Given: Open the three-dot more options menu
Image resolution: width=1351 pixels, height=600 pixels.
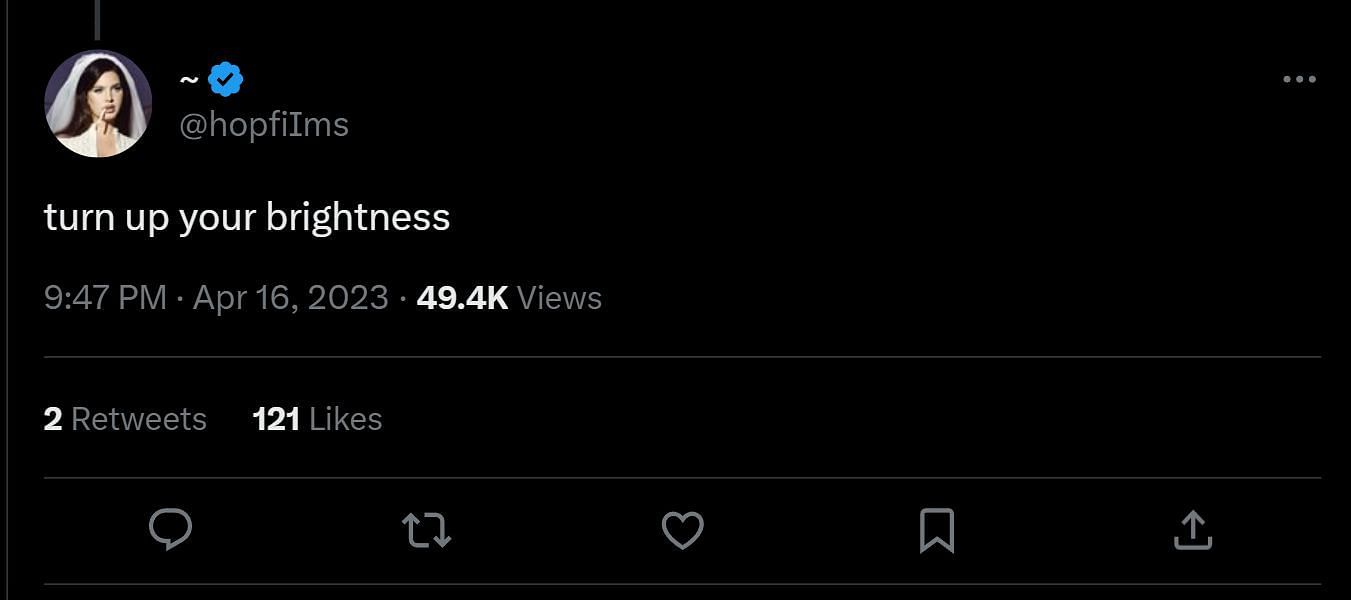Looking at the screenshot, I should (1299, 79).
